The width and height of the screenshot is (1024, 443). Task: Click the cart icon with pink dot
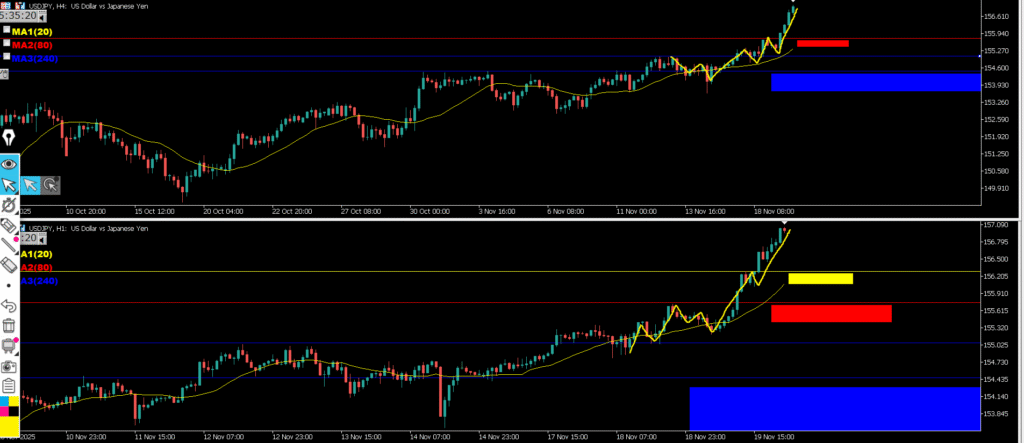pyautogui.click(x=9, y=346)
